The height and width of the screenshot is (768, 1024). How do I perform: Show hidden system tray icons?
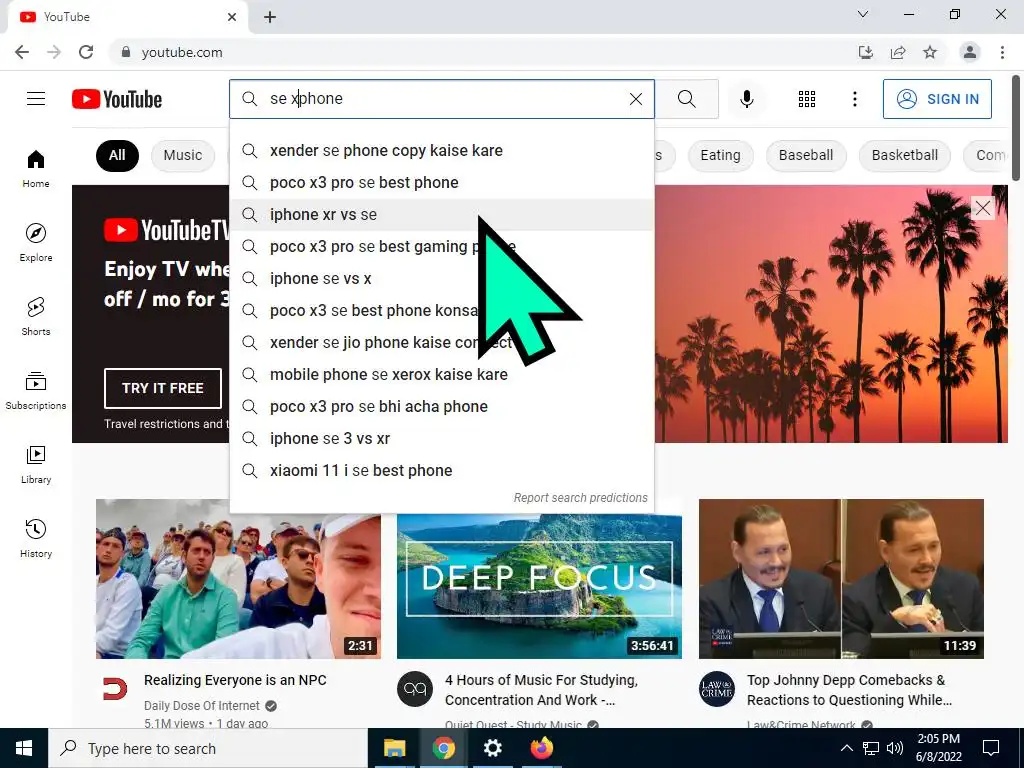pyautogui.click(x=846, y=748)
